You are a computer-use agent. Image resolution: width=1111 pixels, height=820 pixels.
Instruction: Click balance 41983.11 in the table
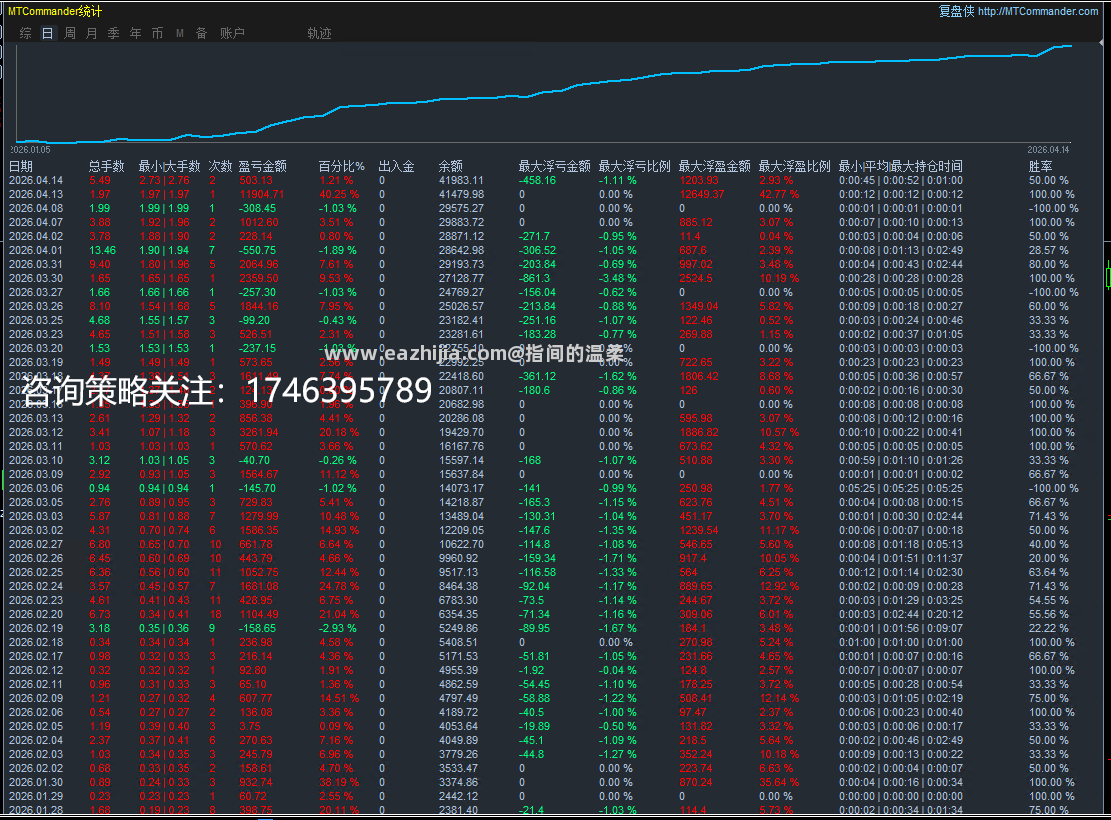(x=461, y=181)
